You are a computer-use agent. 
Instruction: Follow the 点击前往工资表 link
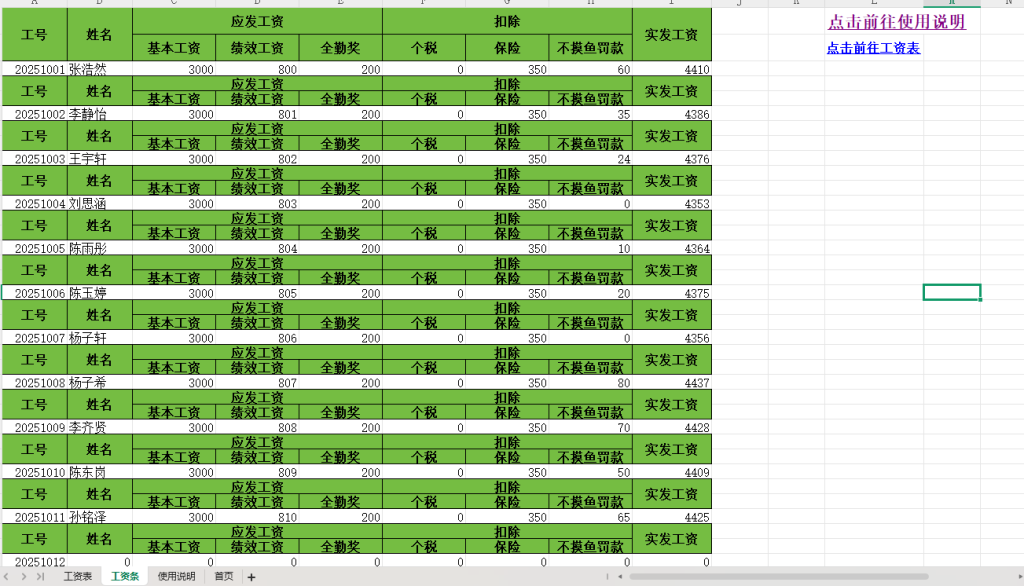[873, 48]
